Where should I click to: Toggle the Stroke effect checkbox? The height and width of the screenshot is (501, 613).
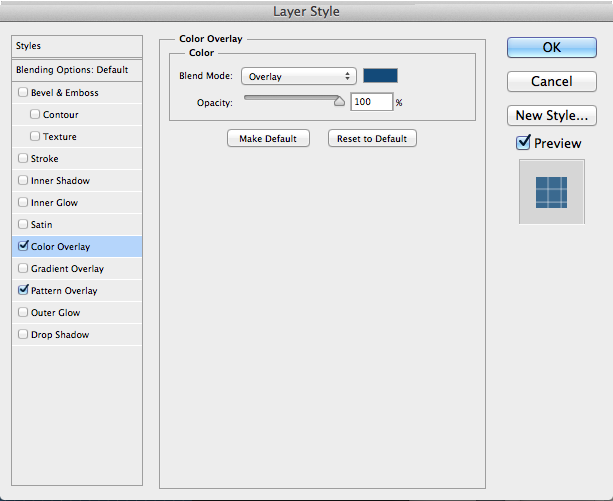[23, 159]
